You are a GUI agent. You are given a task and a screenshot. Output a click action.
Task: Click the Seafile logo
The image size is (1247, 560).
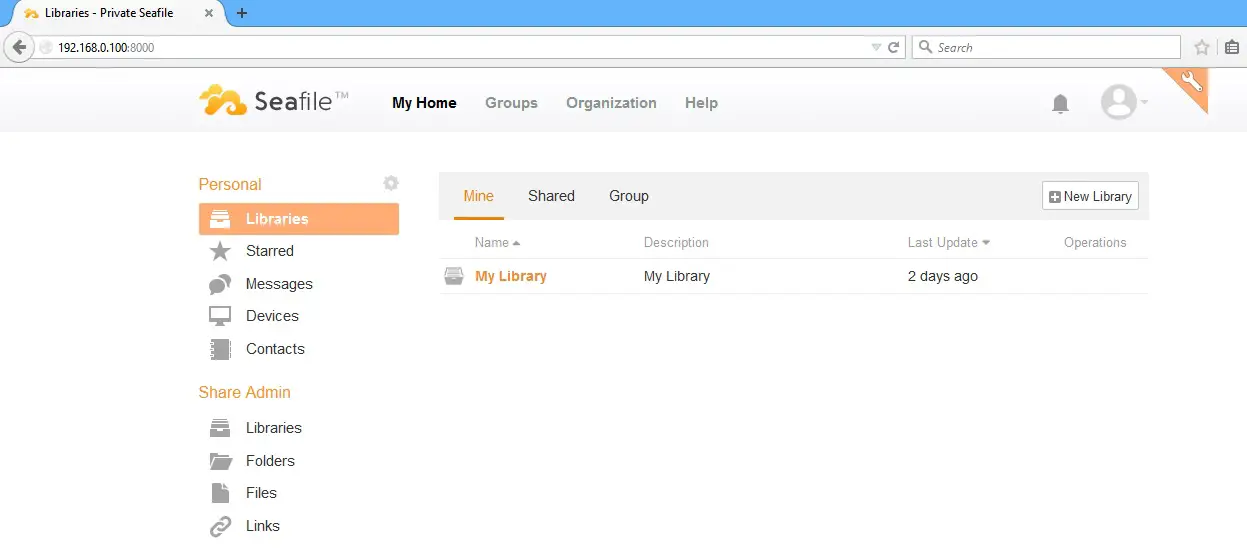click(274, 100)
